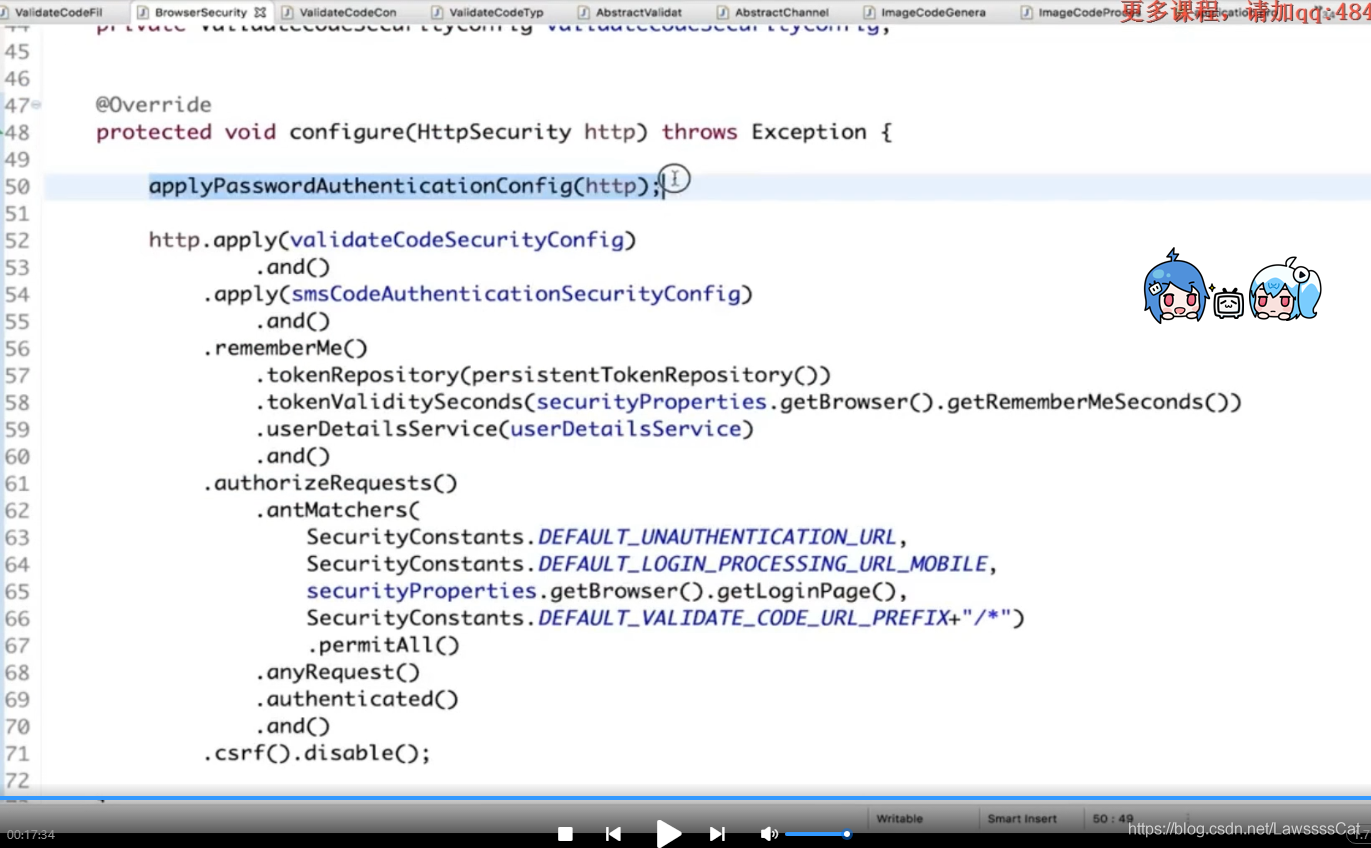The width and height of the screenshot is (1371, 848).
Task: Mute the video using speaker icon
Action: [768, 834]
